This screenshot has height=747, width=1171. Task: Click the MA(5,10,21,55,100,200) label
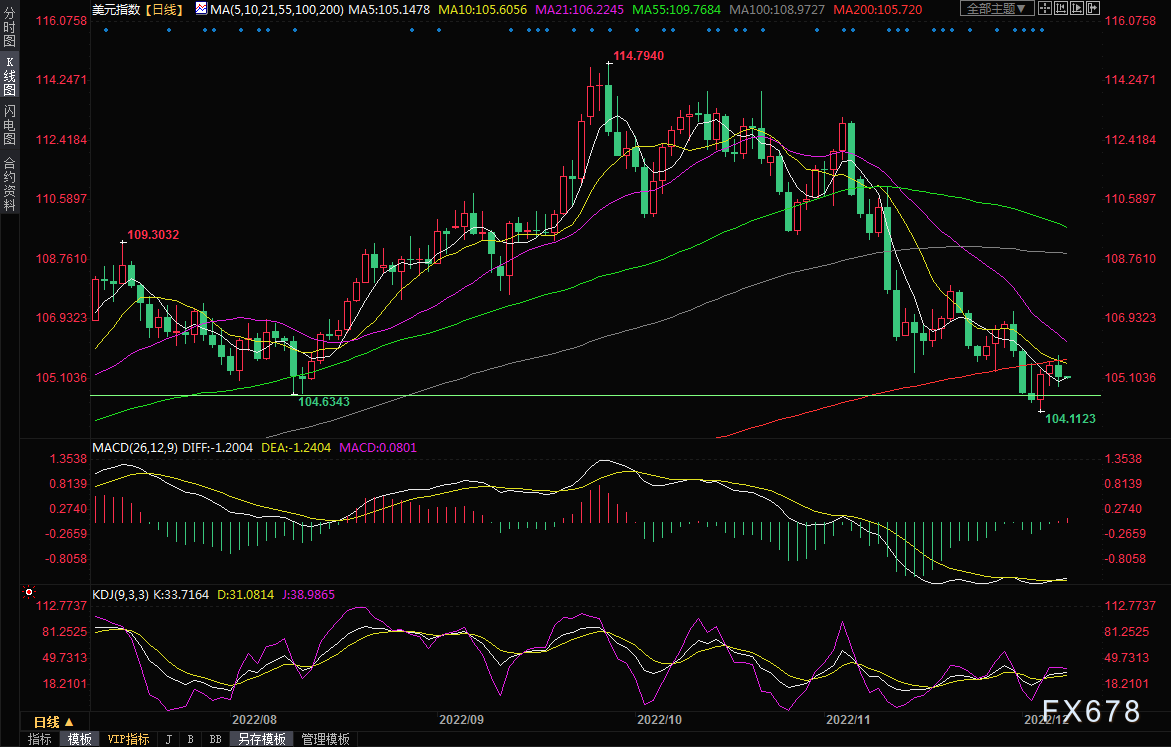click(x=276, y=10)
